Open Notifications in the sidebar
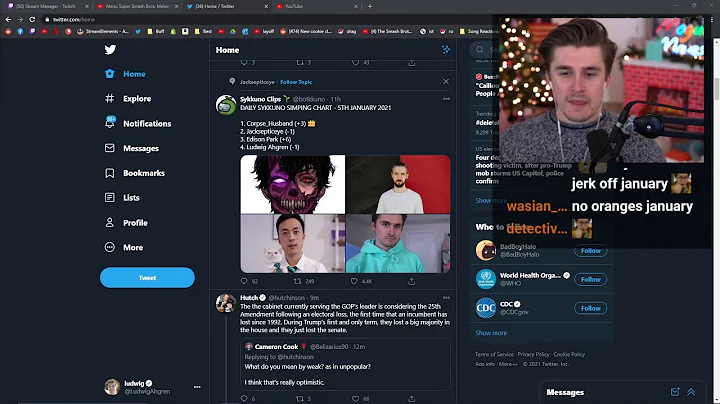This screenshot has width=720, height=404. coord(138,123)
